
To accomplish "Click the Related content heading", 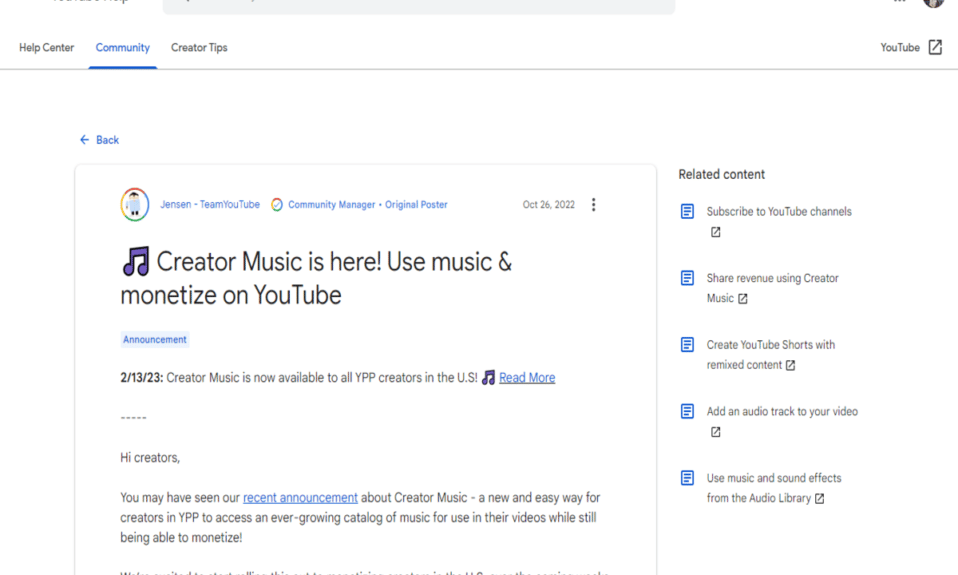I will (x=722, y=174).
